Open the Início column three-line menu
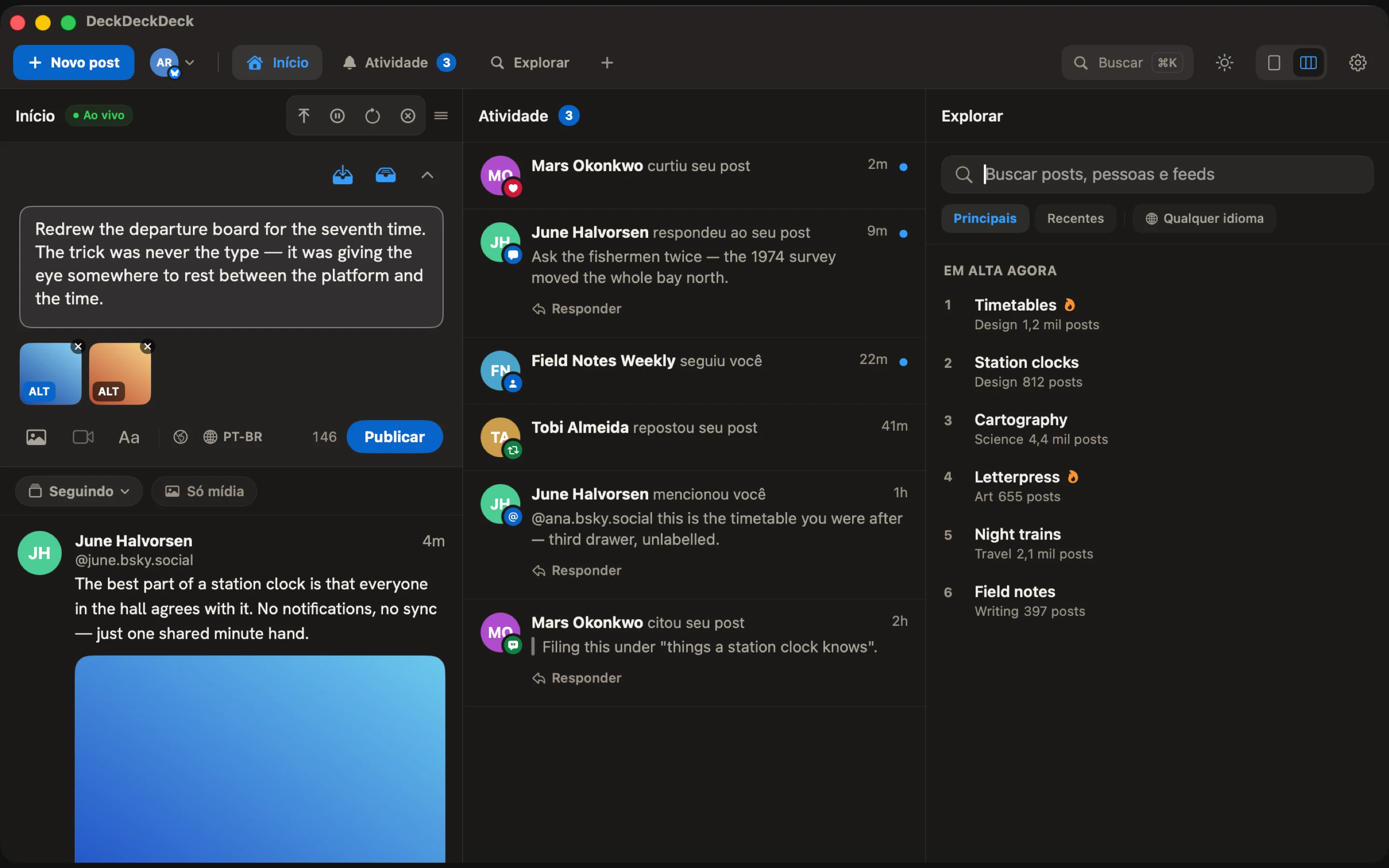The image size is (1389, 868). coord(441,116)
